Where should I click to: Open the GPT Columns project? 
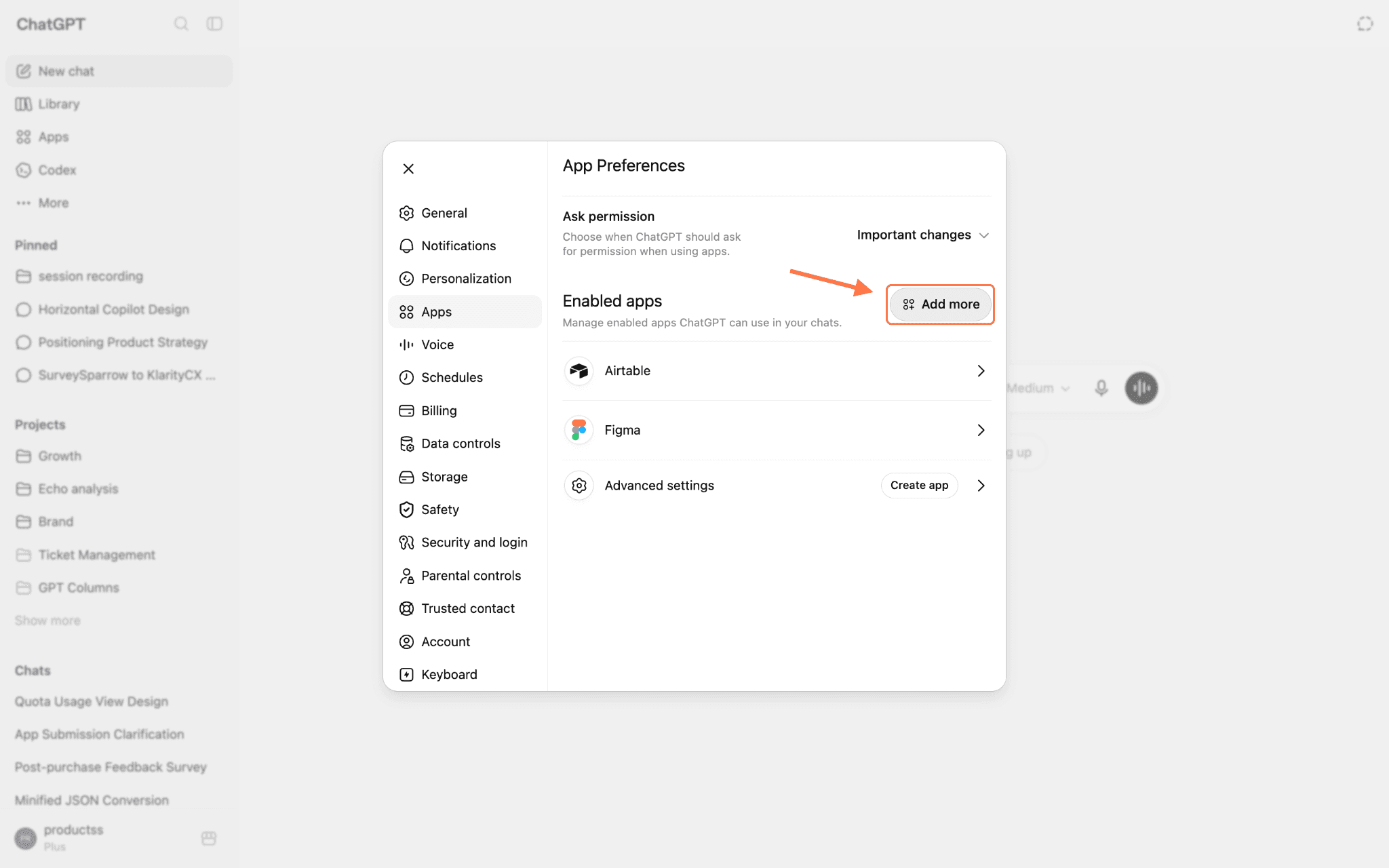119,587
